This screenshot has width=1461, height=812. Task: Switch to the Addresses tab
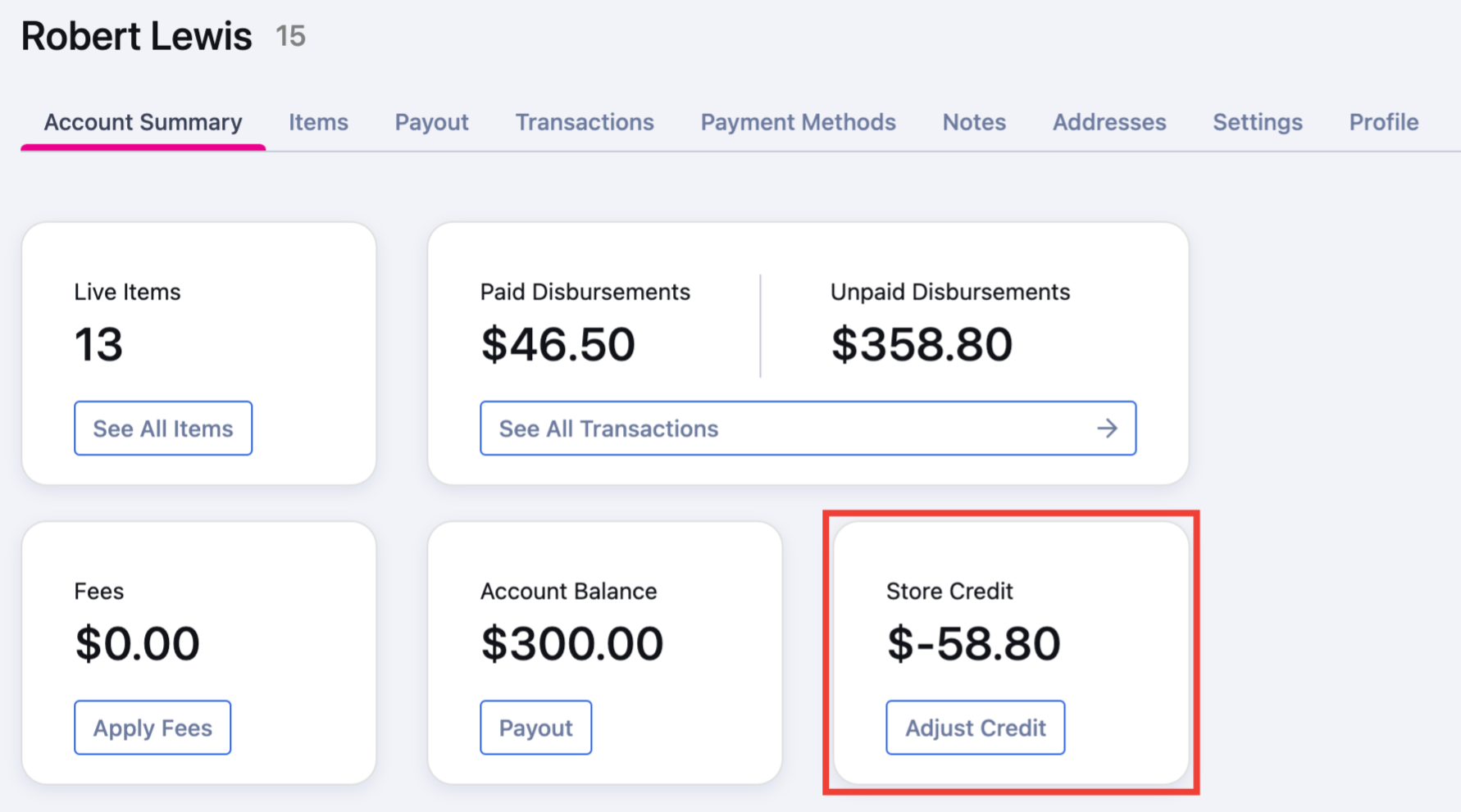point(1109,122)
